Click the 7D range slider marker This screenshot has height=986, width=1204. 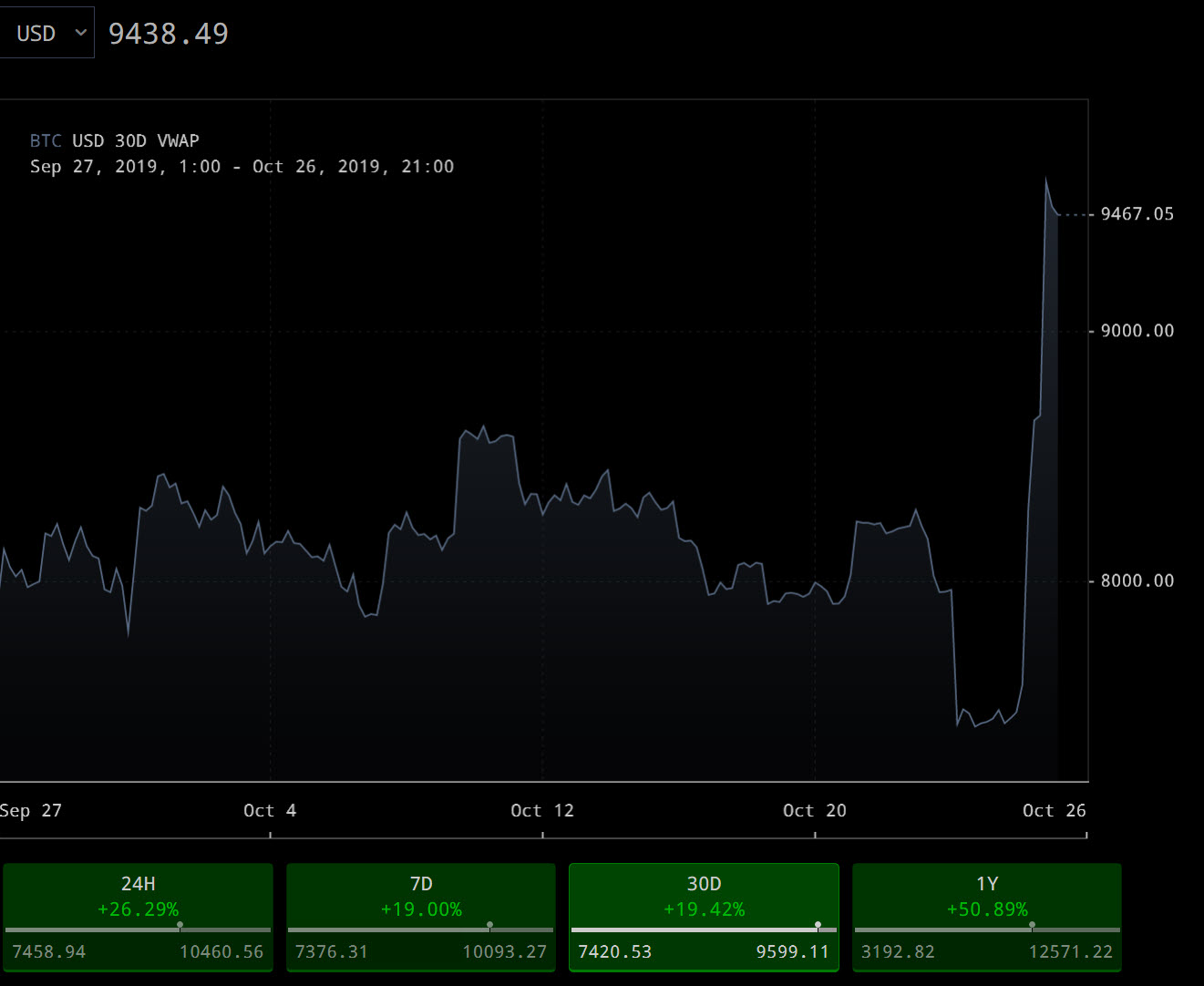click(490, 926)
